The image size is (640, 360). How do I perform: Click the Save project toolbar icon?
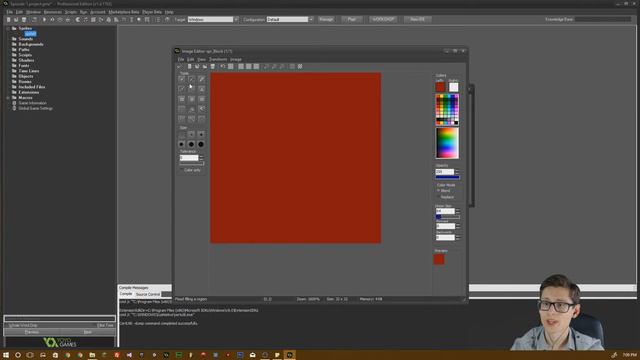point(24,19)
